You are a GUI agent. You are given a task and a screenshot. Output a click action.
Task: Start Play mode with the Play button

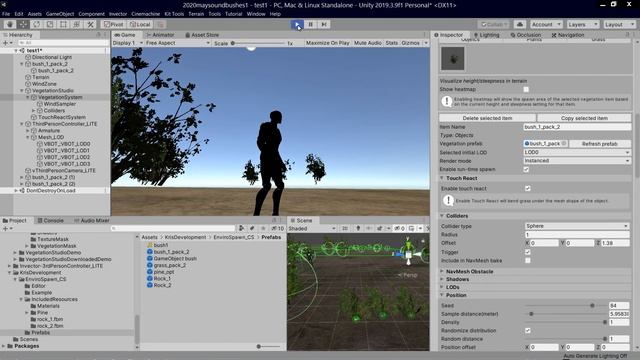pyautogui.click(x=297, y=24)
